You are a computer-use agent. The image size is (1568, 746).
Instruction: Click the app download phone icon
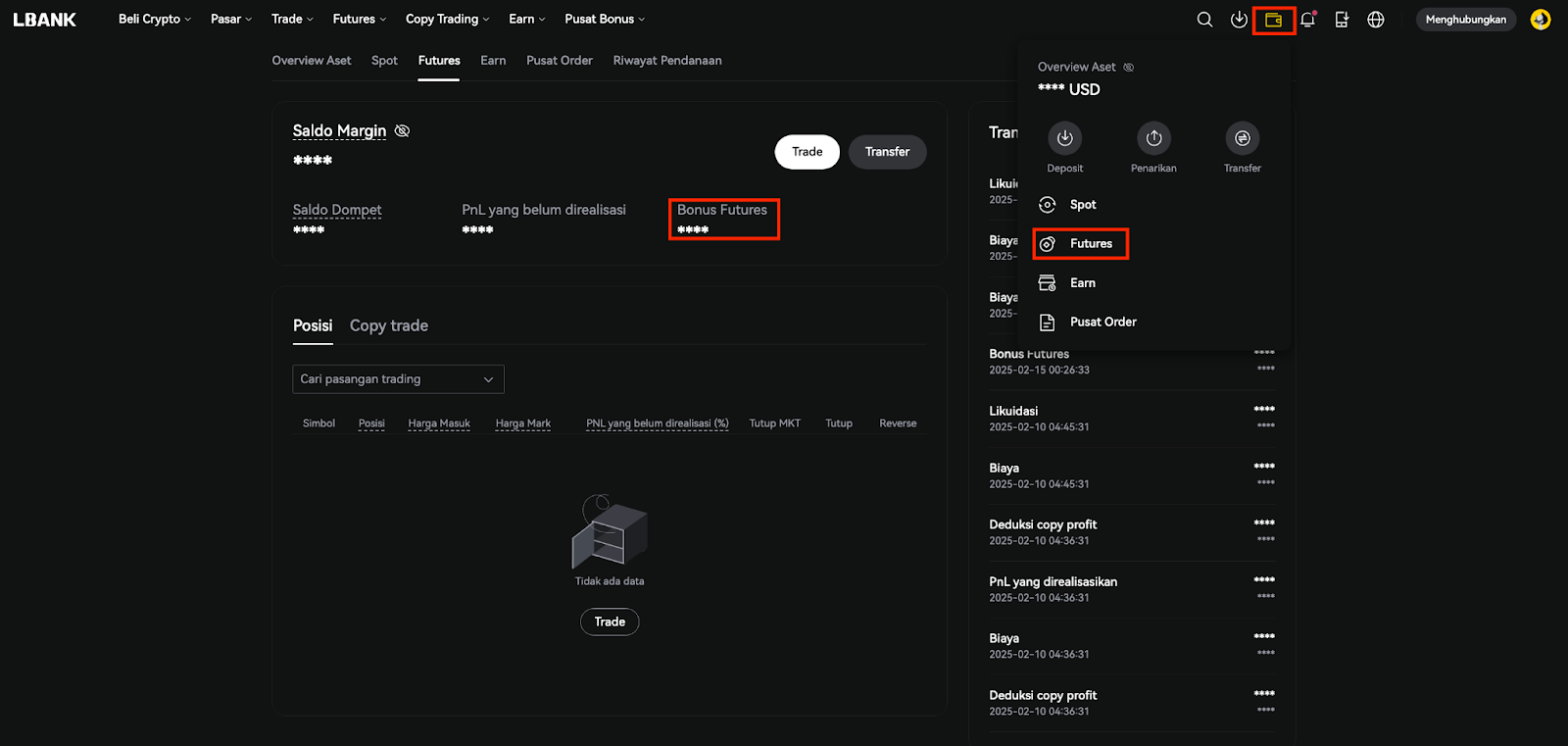click(x=1342, y=20)
